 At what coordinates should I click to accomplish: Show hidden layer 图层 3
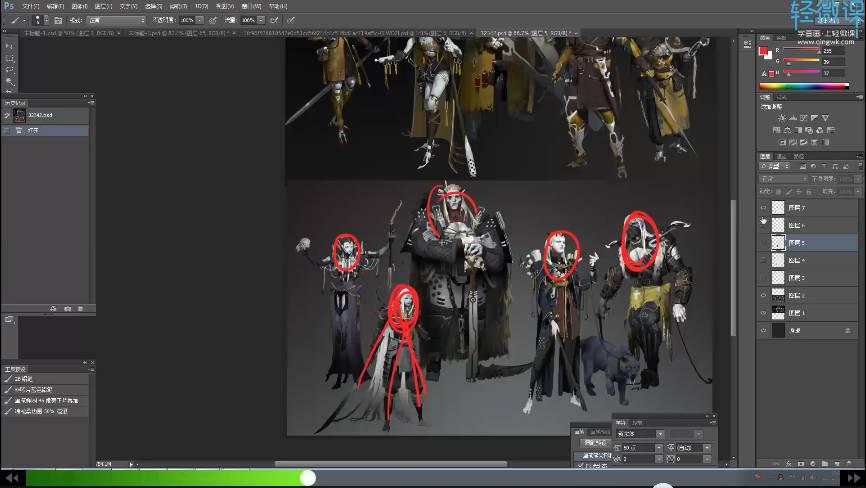point(763,278)
